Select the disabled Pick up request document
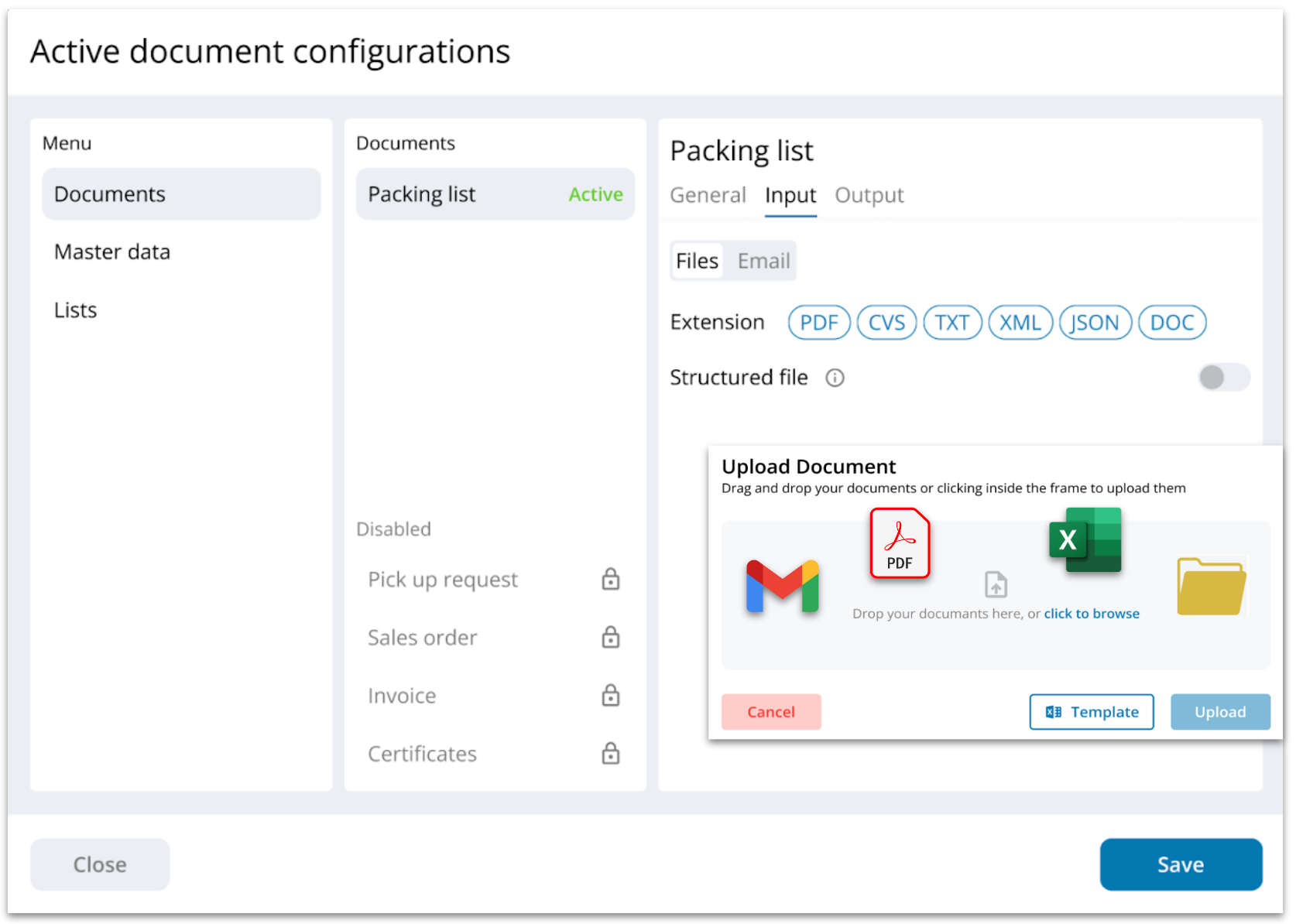1296x924 pixels. point(495,580)
